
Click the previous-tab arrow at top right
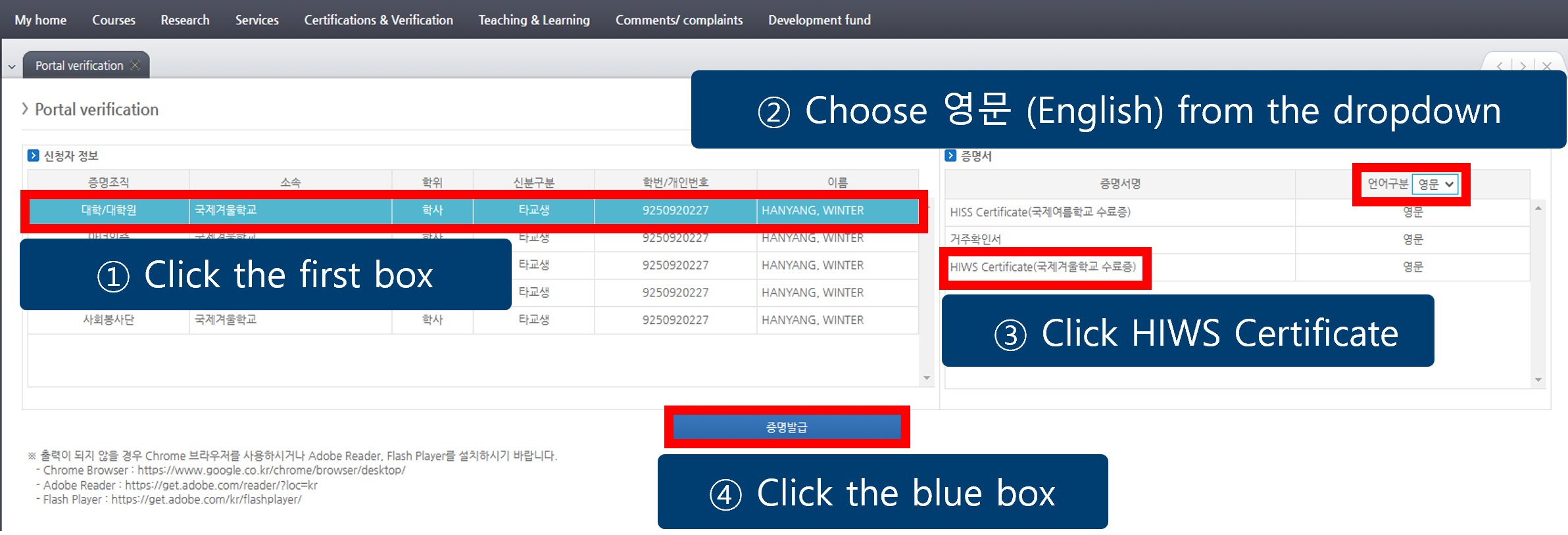click(x=1500, y=66)
